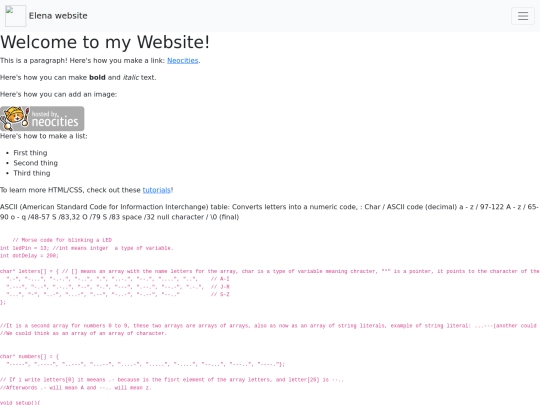Select the bold word in paragraph
This screenshot has width=540, height=405.
click(97, 77)
